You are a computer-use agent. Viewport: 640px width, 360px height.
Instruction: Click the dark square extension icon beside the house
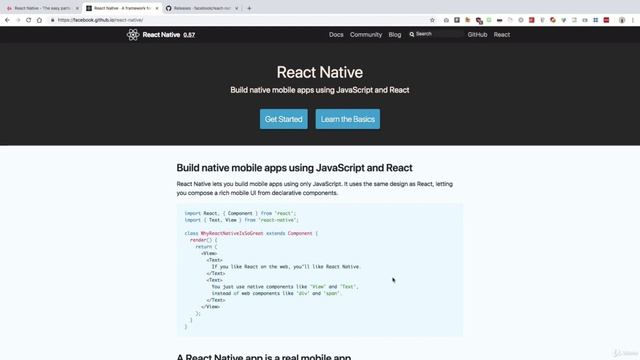coord(457,20)
